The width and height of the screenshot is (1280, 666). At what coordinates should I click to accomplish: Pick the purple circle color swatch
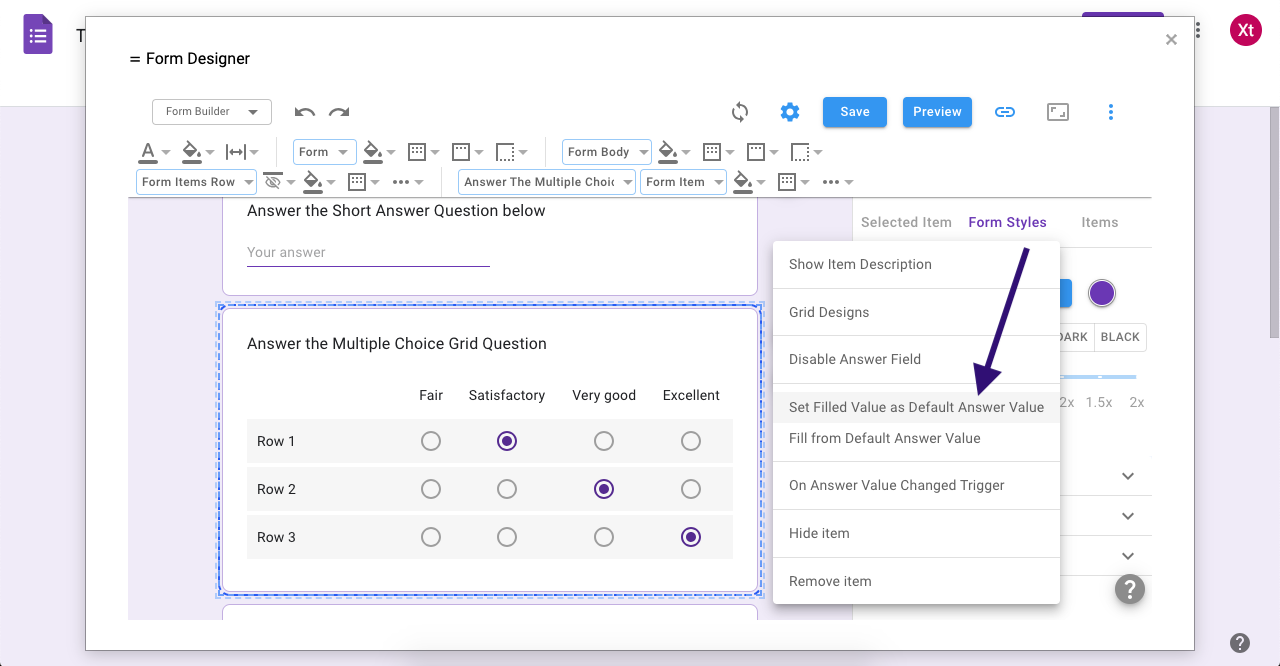tap(1101, 293)
